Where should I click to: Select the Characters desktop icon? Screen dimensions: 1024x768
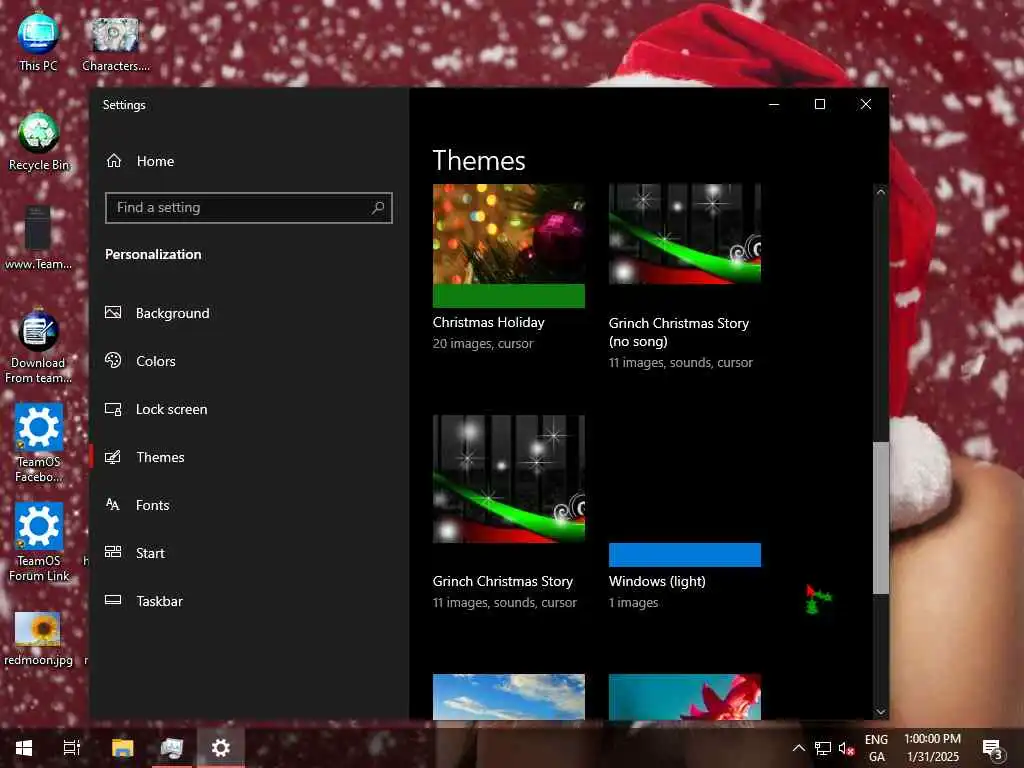(116, 43)
